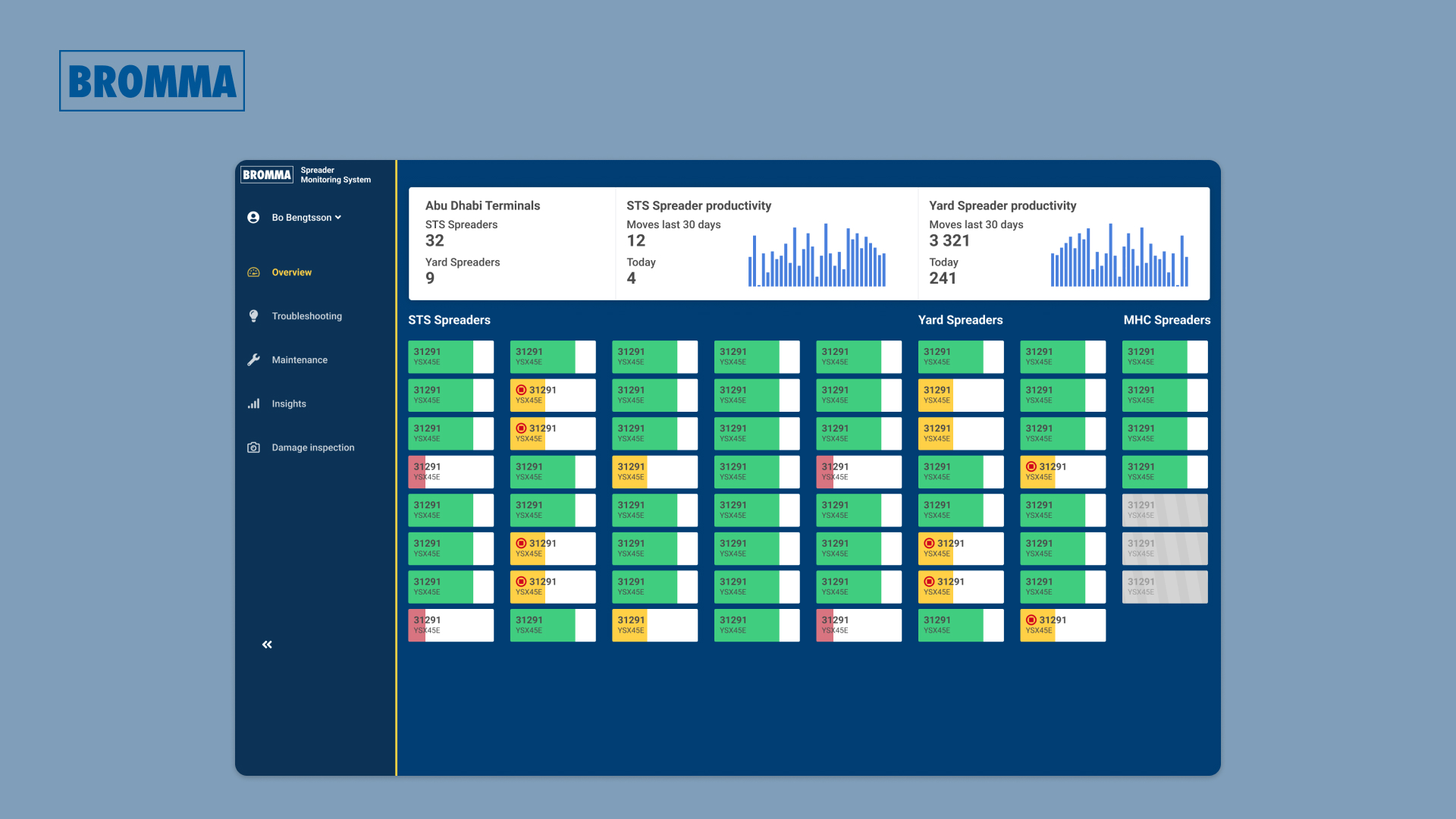Open the Damage inspection menu label
The height and width of the screenshot is (819, 1456).
(x=313, y=447)
